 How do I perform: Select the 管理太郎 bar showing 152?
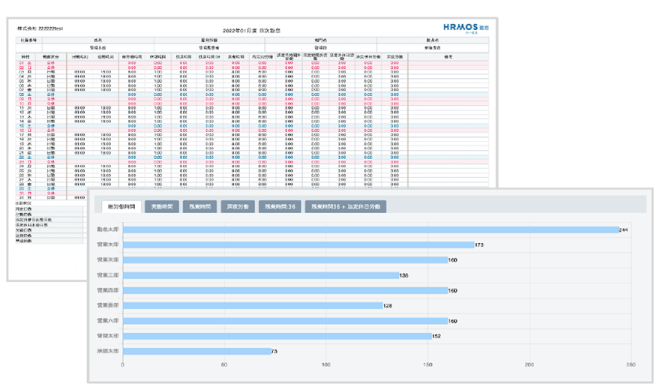pos(277,336)
